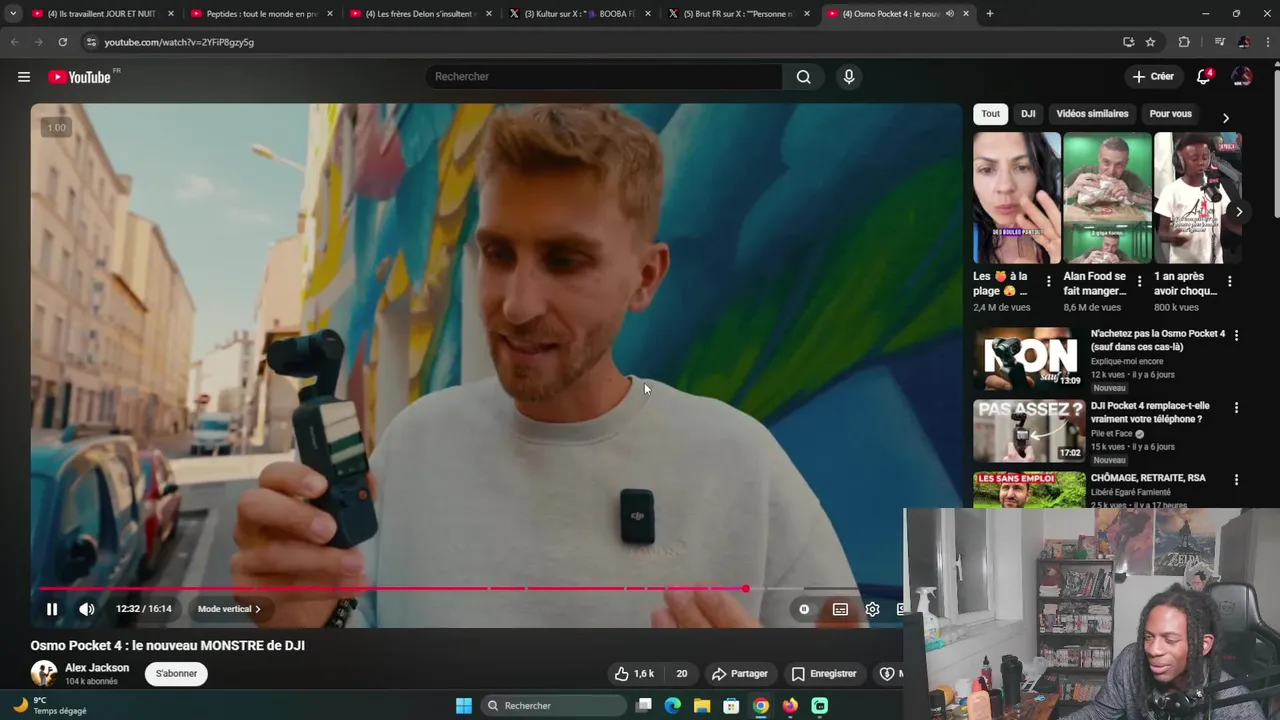Open File Explorer from the taskbar
The height and width of the screenshot is (720, 1280).
[x=702, y=706]
